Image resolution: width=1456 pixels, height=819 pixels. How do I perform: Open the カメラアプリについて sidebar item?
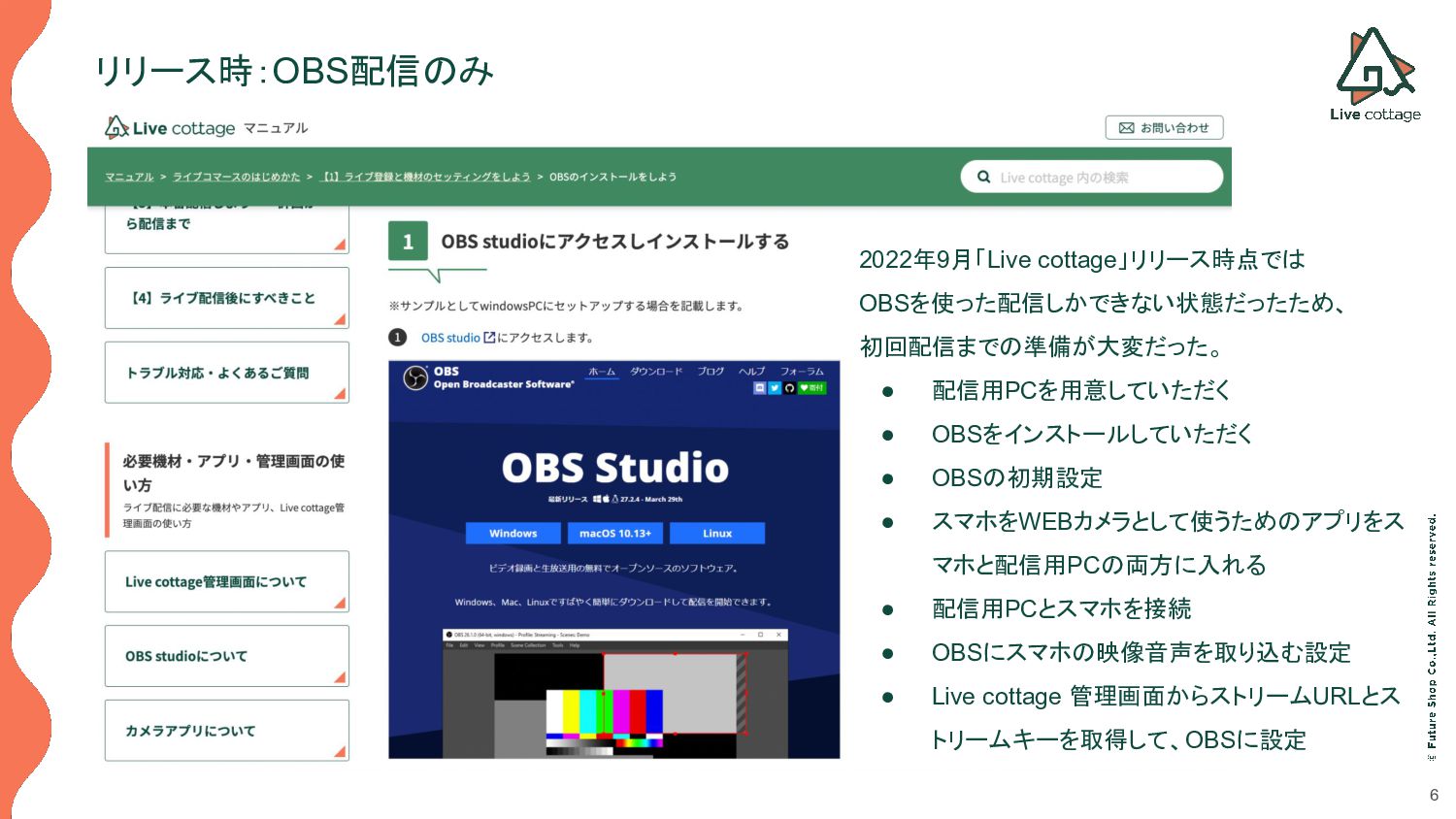pos(226,731)
